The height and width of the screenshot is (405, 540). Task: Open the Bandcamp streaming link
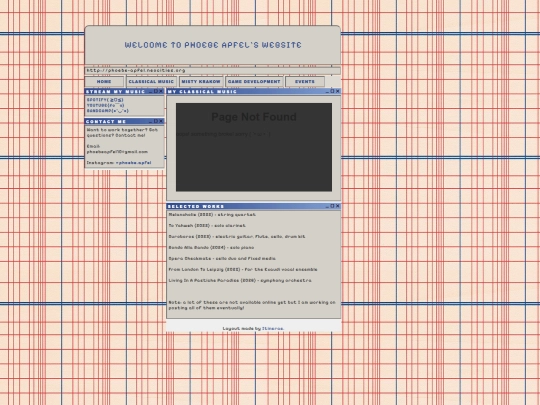tap(108, 111)
